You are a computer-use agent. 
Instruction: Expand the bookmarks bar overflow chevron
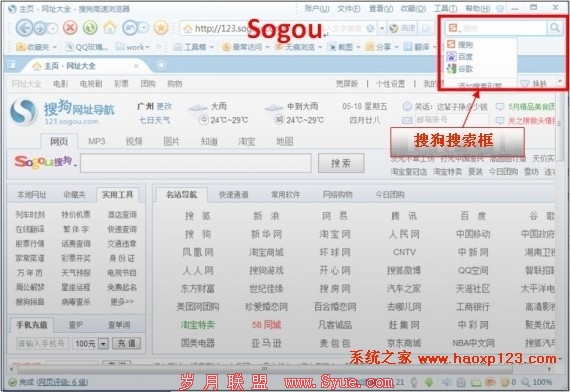[x=159, y=47]
